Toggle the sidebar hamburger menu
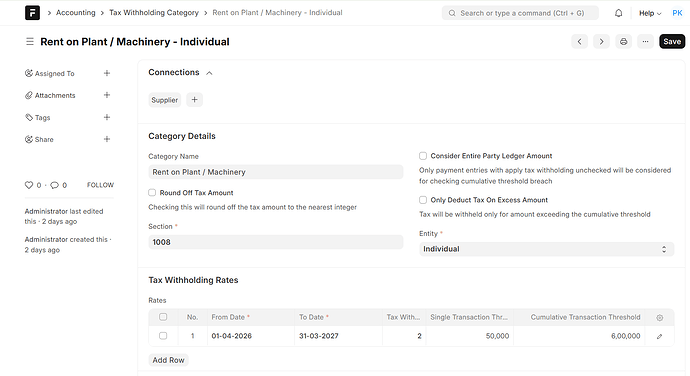690x376 pixels. [30, 41]
